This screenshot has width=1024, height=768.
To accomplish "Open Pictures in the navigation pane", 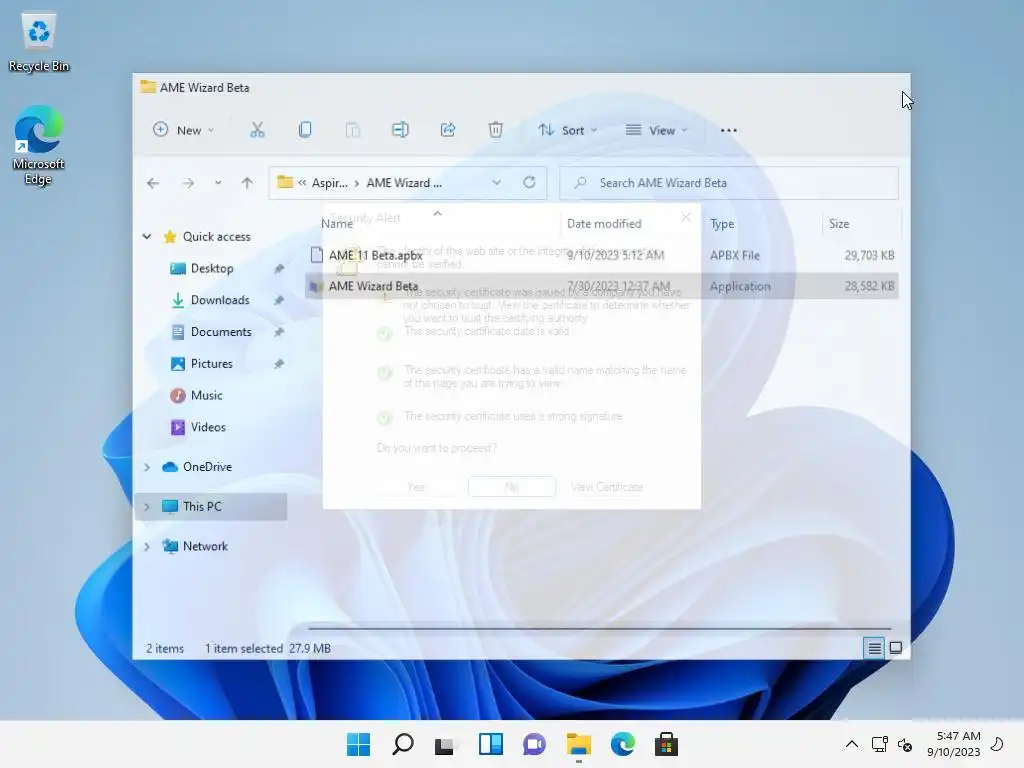I will (212, 364).
